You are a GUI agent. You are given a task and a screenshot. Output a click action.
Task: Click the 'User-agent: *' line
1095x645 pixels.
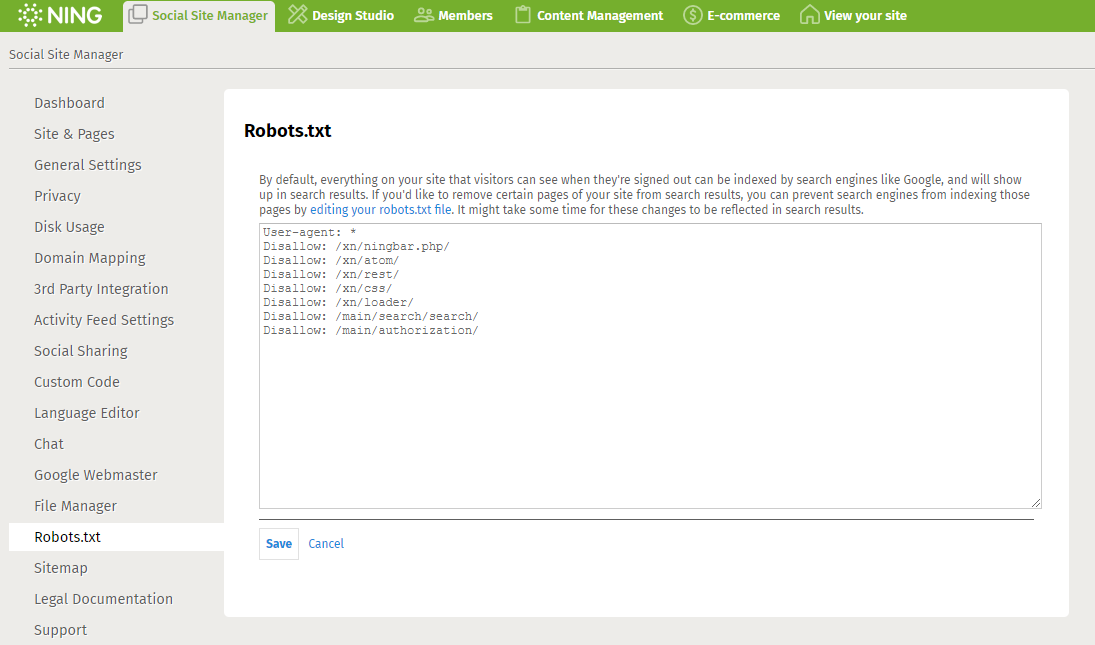[x=309, y=232]
